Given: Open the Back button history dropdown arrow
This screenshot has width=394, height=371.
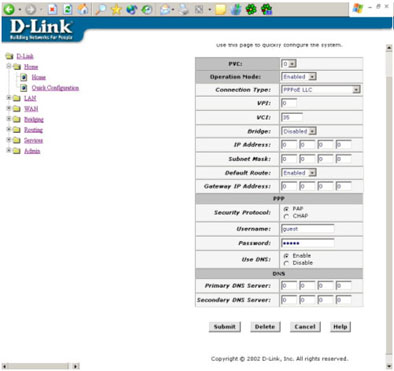Looking at the screenshot, I should point(20,10).
